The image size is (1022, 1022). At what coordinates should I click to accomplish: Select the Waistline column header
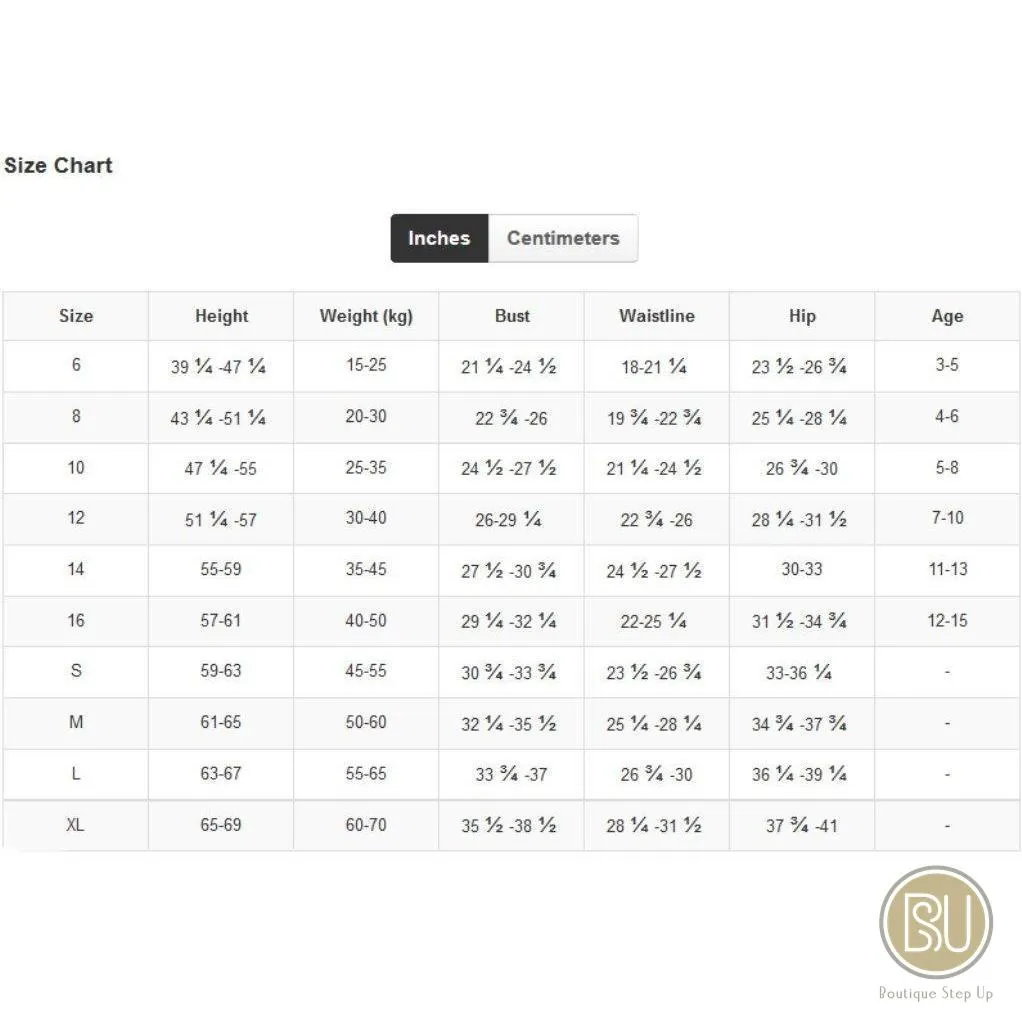point(657,316)
